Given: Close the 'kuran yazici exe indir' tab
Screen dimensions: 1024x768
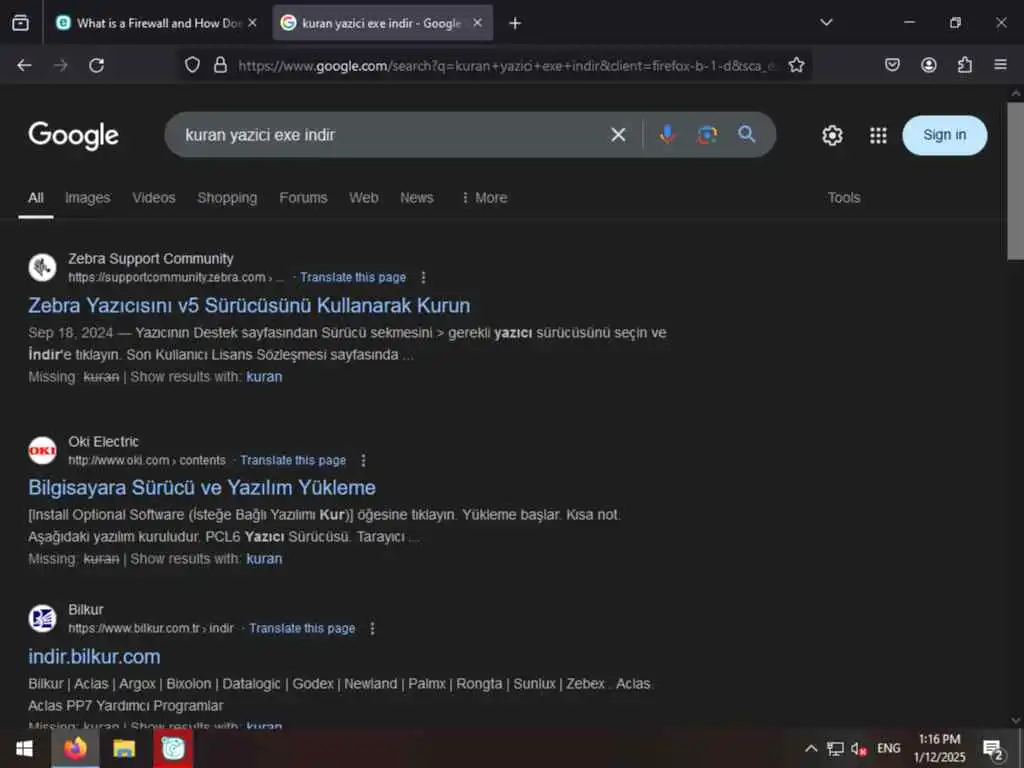Looking at the screenshot, I should pos(477,23).
